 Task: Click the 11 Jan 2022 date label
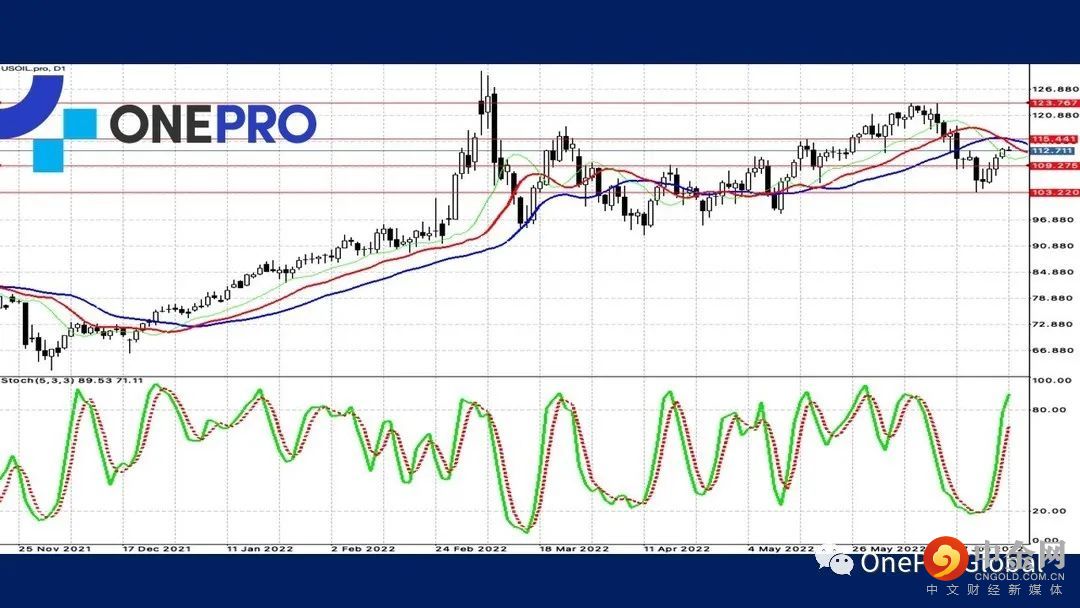tap(260, 549)
